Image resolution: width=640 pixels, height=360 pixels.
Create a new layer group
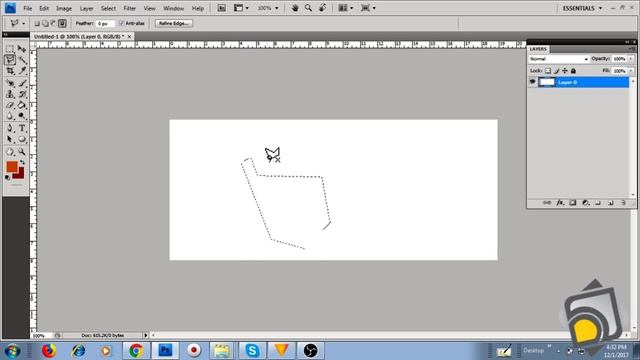pyautogui.click(x=598, y=203)
